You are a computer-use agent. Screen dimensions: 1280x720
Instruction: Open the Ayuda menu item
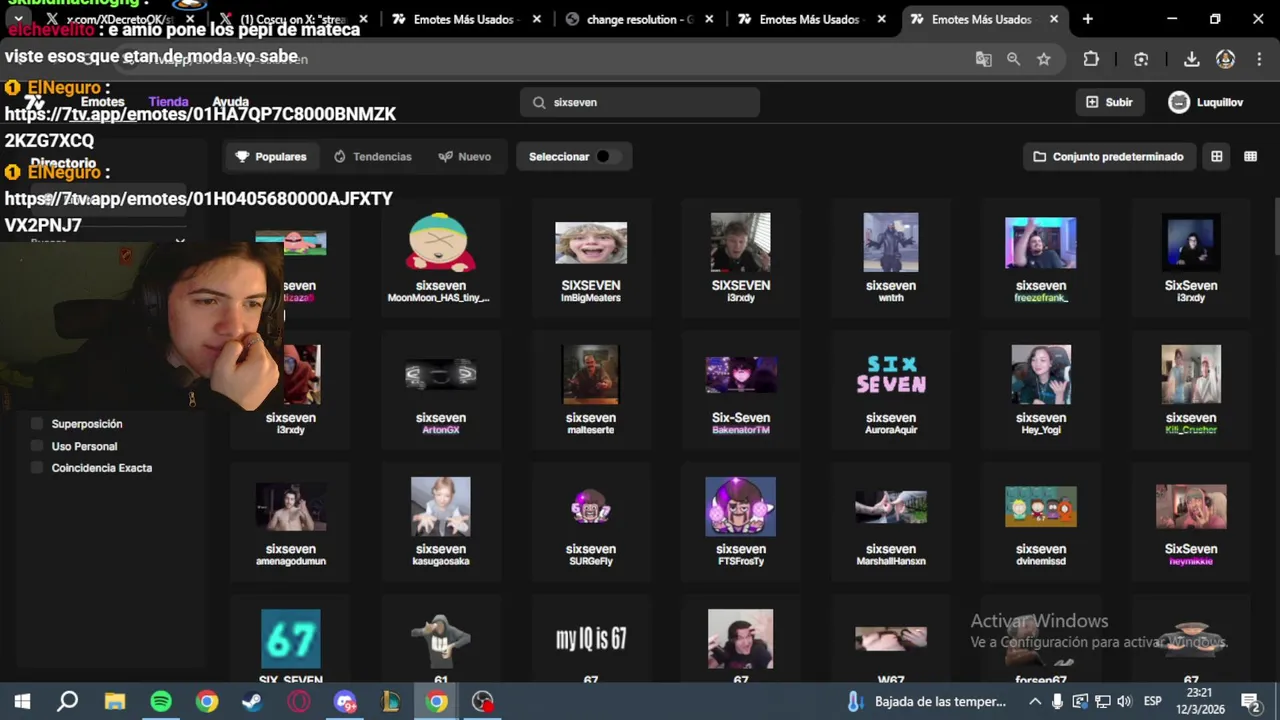click(231, 102)
